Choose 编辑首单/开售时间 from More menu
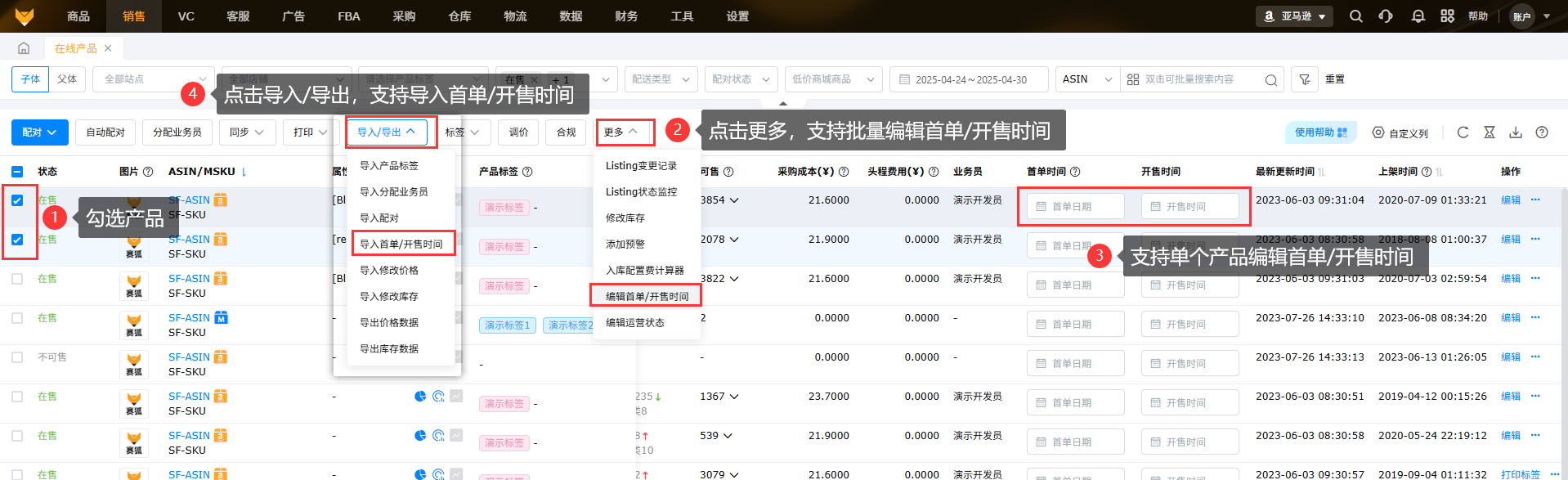1568x480 pixels. (647, 296)
